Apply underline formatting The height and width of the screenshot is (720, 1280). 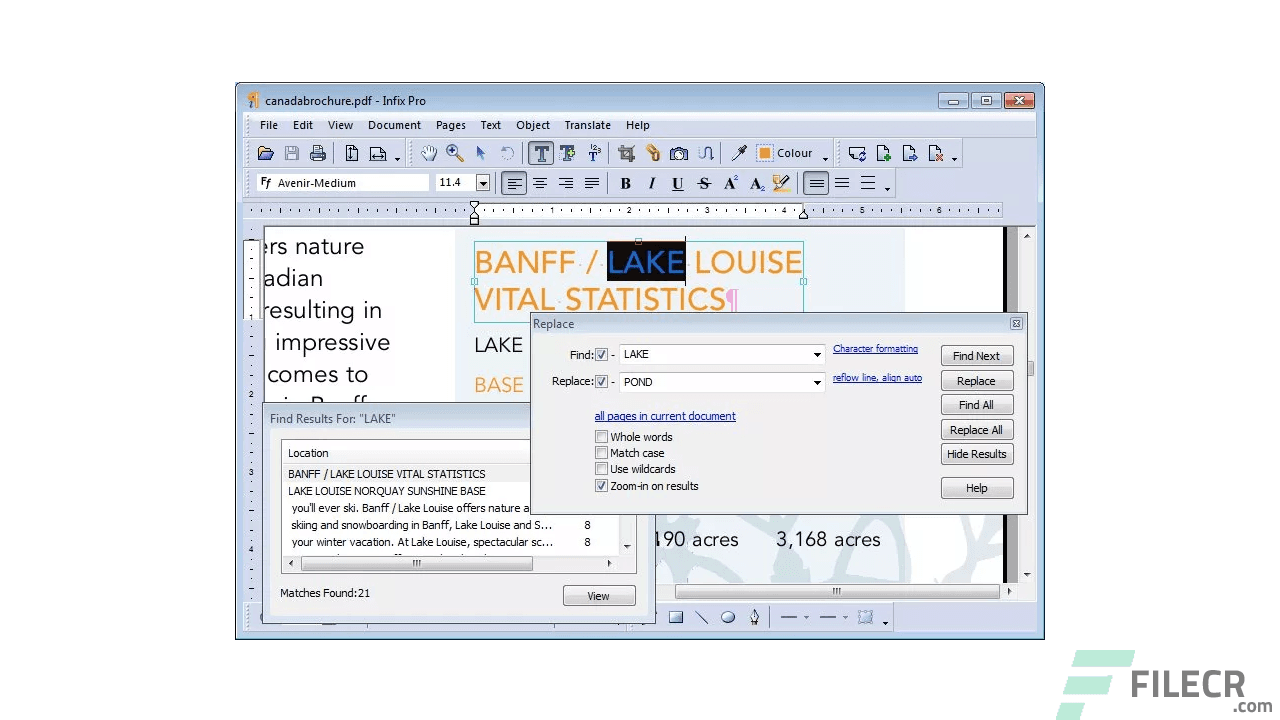[678, 183]
